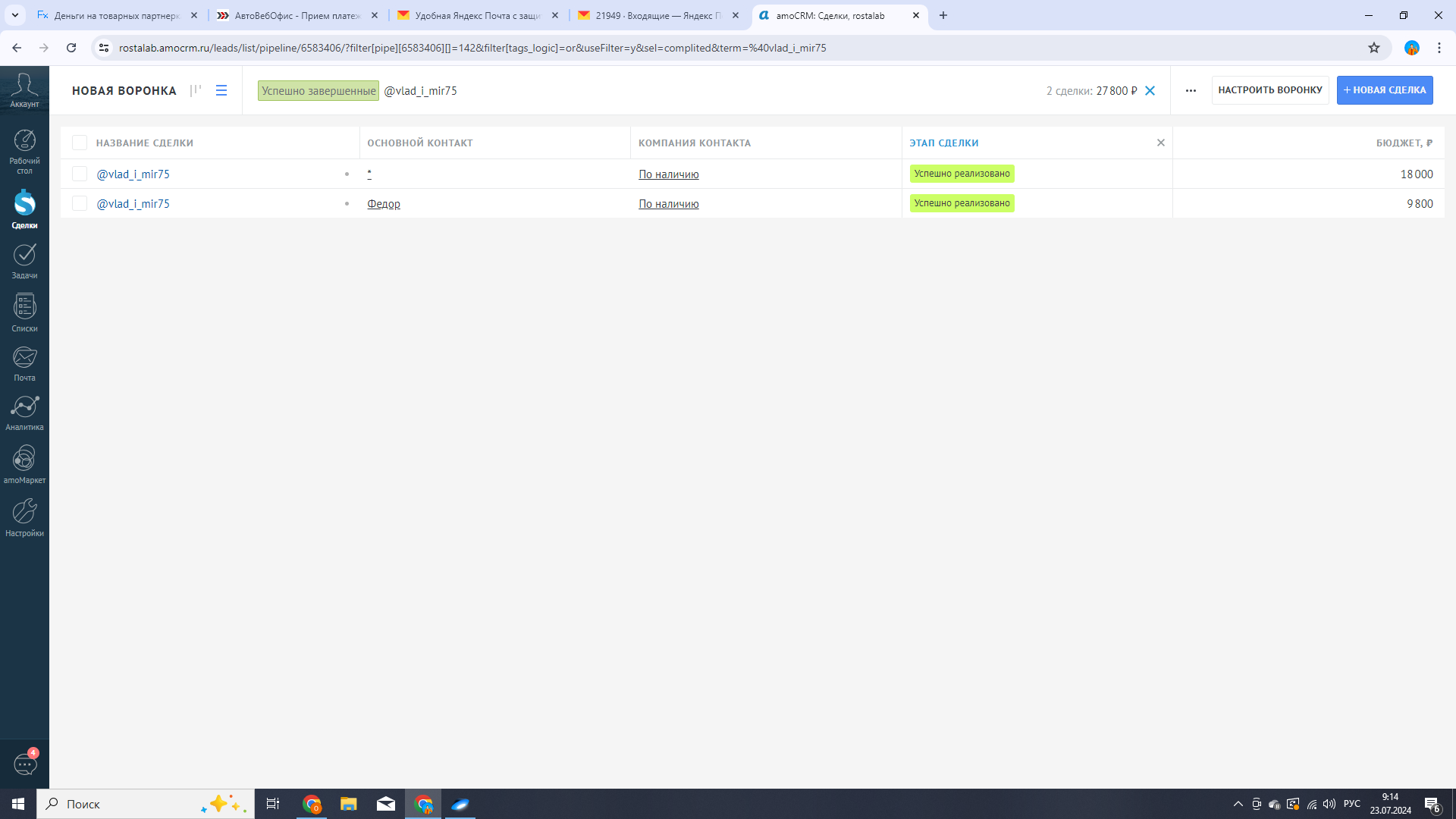Click Успешно реализовано status in Федор row
The image size is (1456, 819).
pos(962,203)
